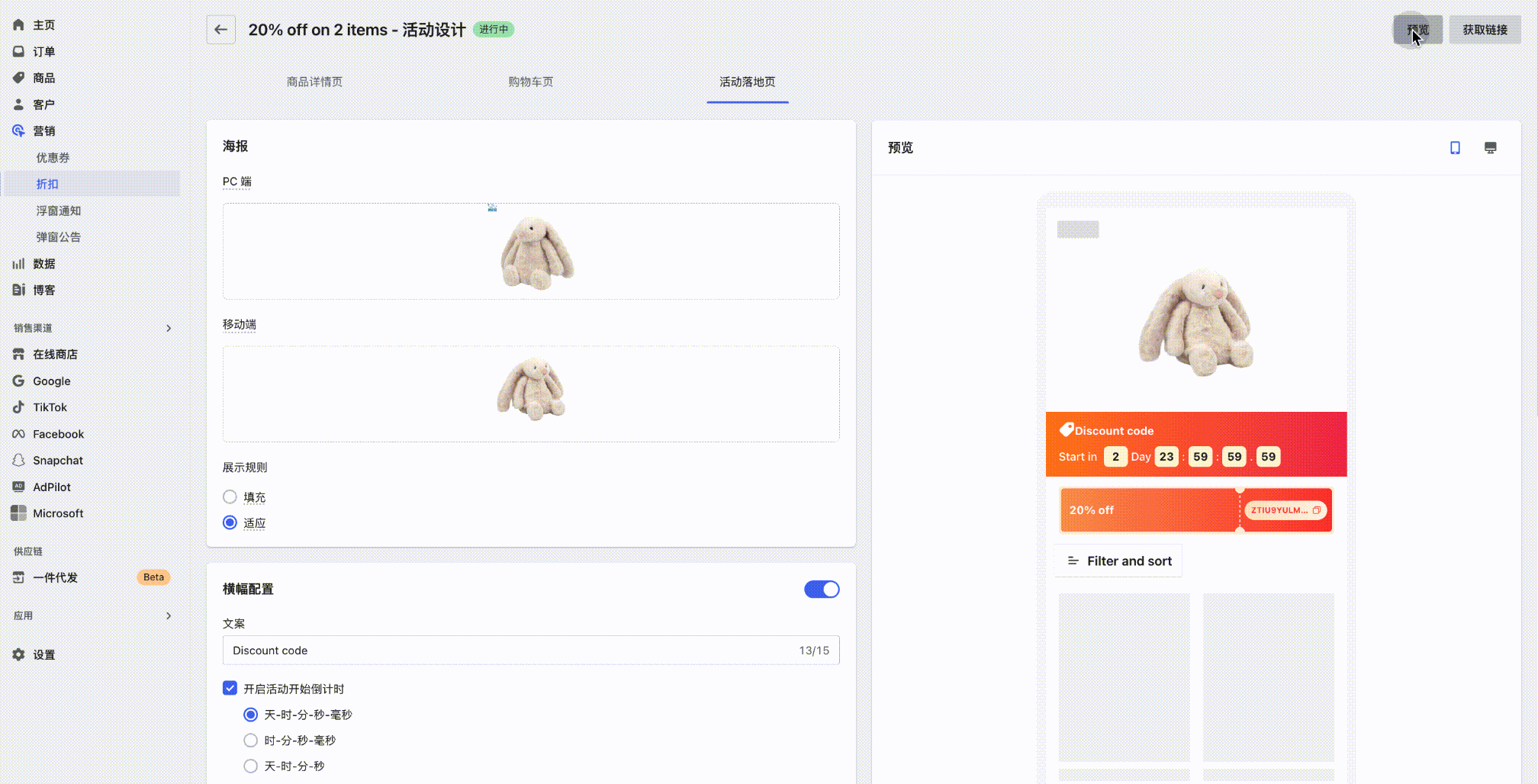
Task: Switch preview to mobile device icon
Action: pos(1455,148)
